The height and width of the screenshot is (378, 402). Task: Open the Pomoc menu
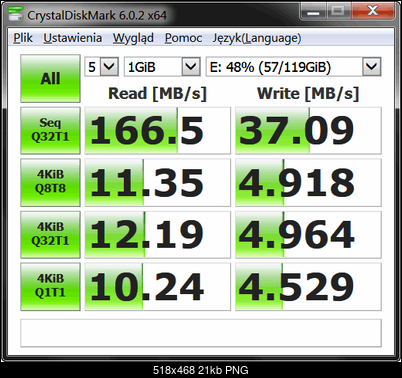coord(183,38)
